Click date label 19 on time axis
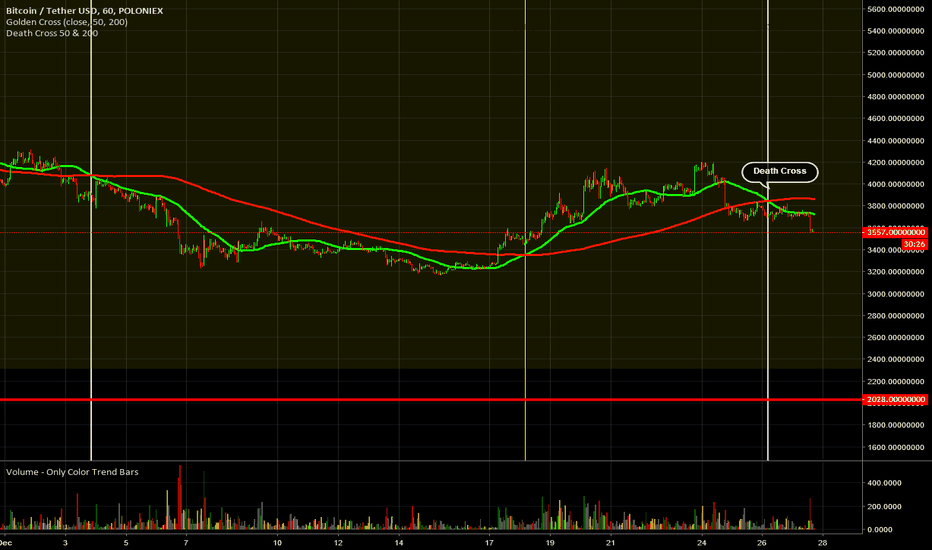Viewport: 932px width, 550px height. (x=550, y=542)
